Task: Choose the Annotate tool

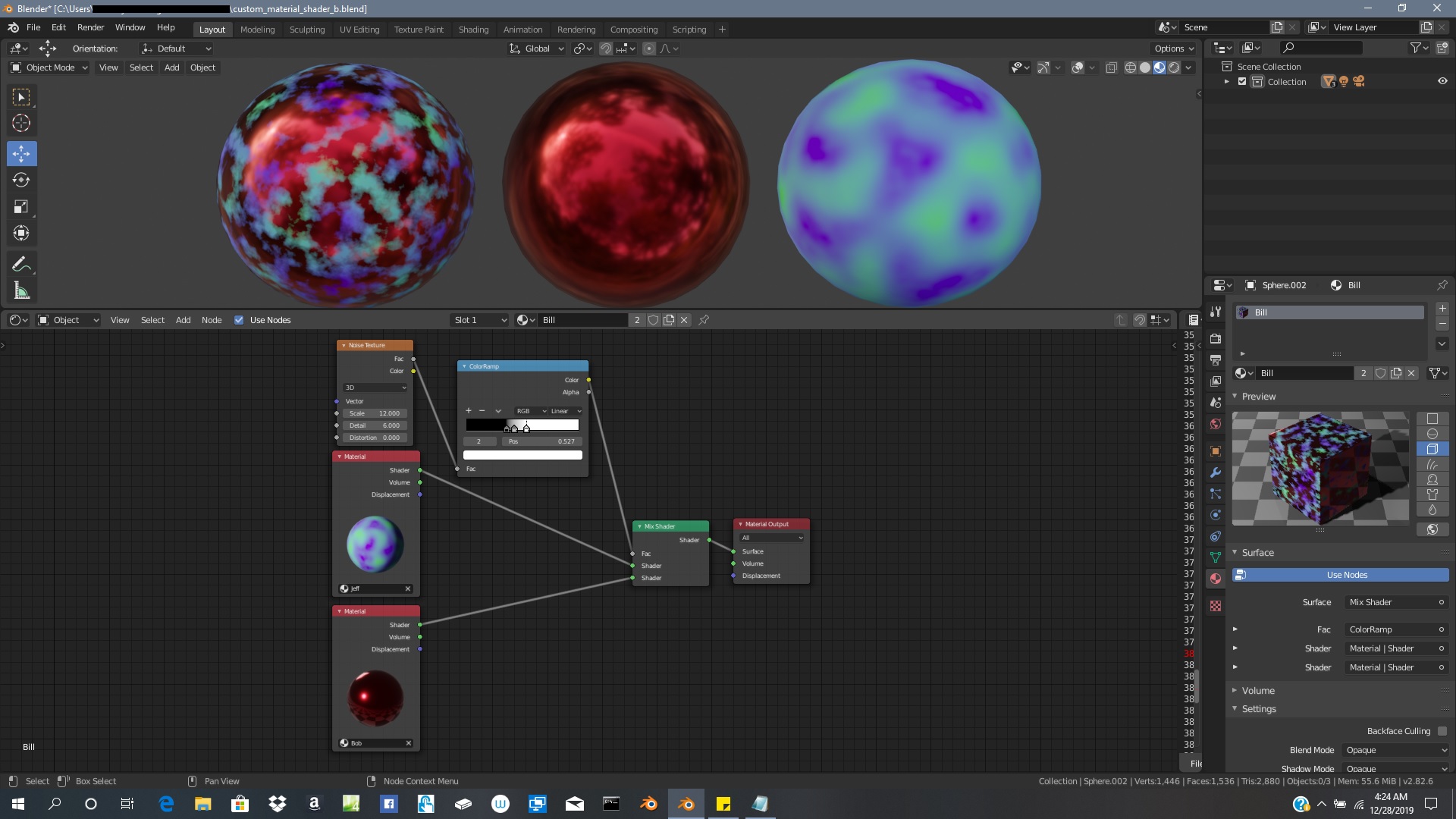Action: [x=21, y=265]
